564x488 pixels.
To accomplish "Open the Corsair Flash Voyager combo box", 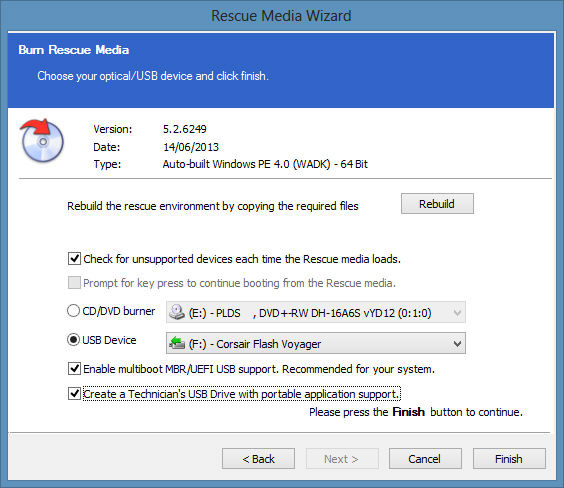I will pos(316,343).
